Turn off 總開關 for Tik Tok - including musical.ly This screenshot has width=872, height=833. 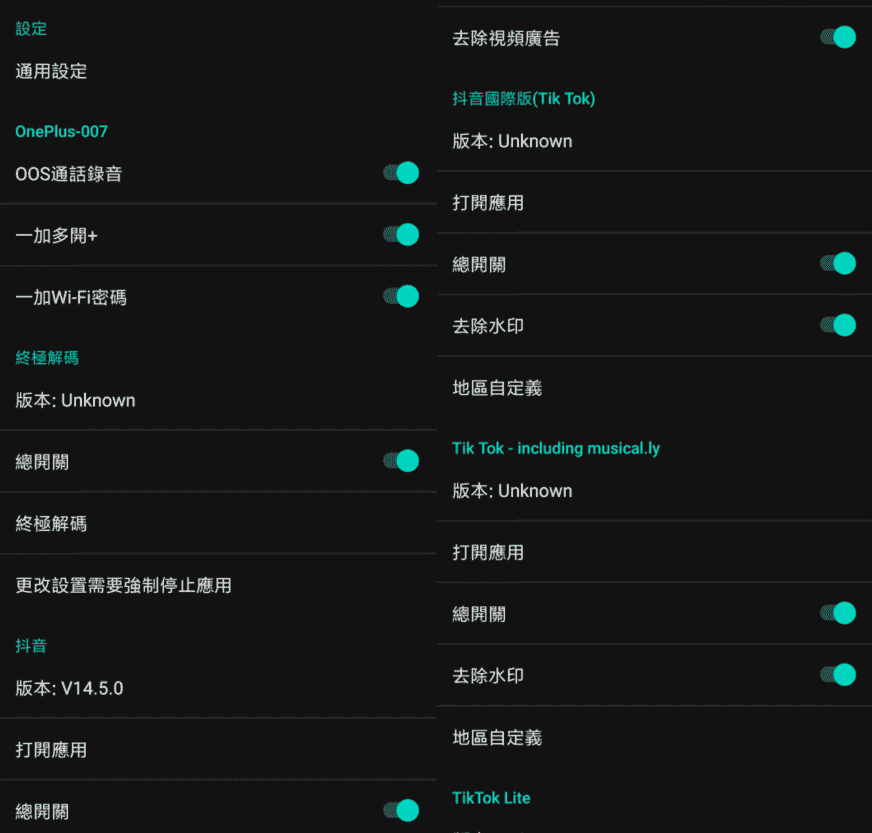point(836,613)
